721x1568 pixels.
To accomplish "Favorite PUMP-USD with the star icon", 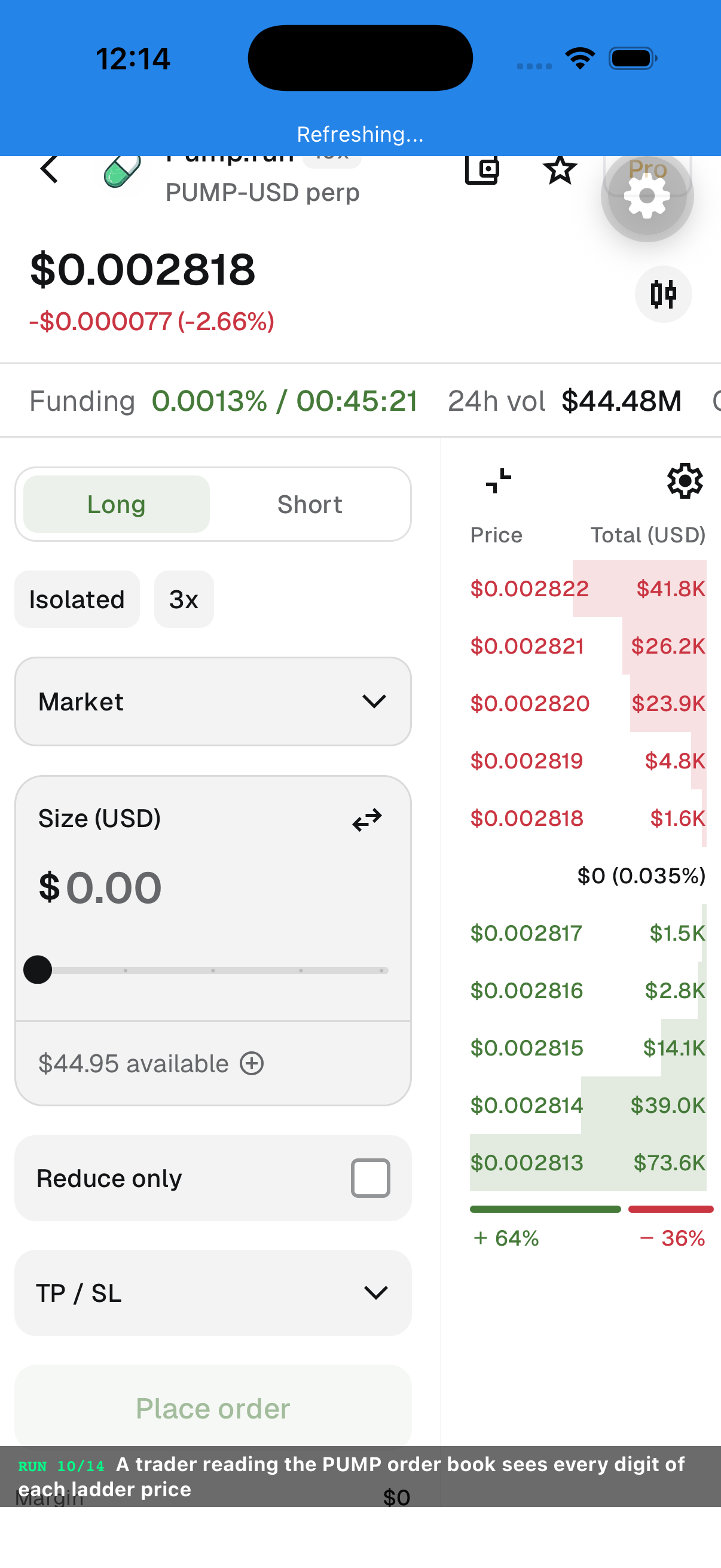I will (559, 170).
